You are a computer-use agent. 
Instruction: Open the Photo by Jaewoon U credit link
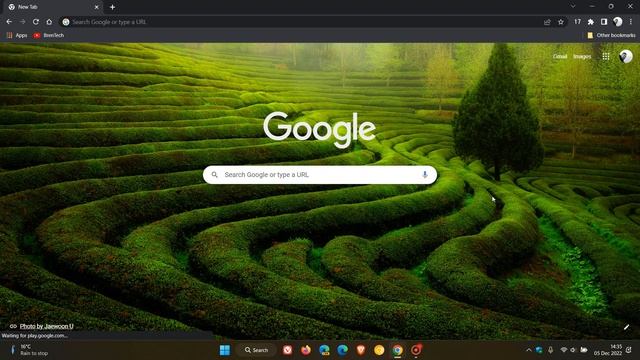tap(46, 326)
